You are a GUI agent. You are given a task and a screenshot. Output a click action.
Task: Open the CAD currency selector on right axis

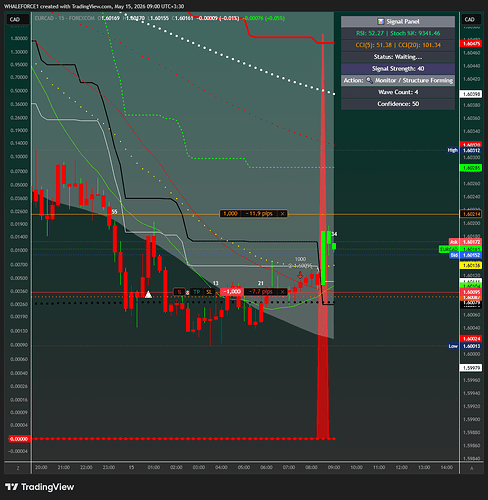(470, 19)
